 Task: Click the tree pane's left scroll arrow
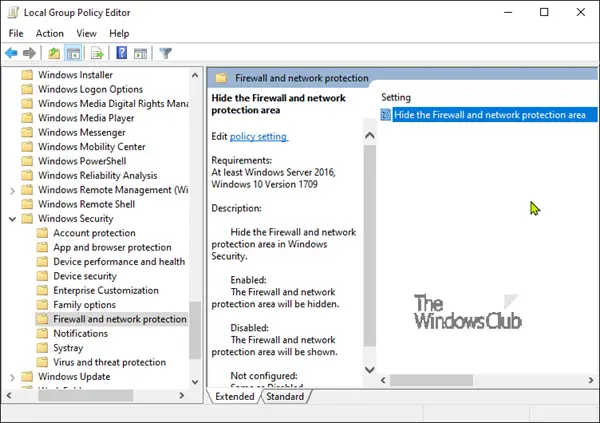pos(9,395)
